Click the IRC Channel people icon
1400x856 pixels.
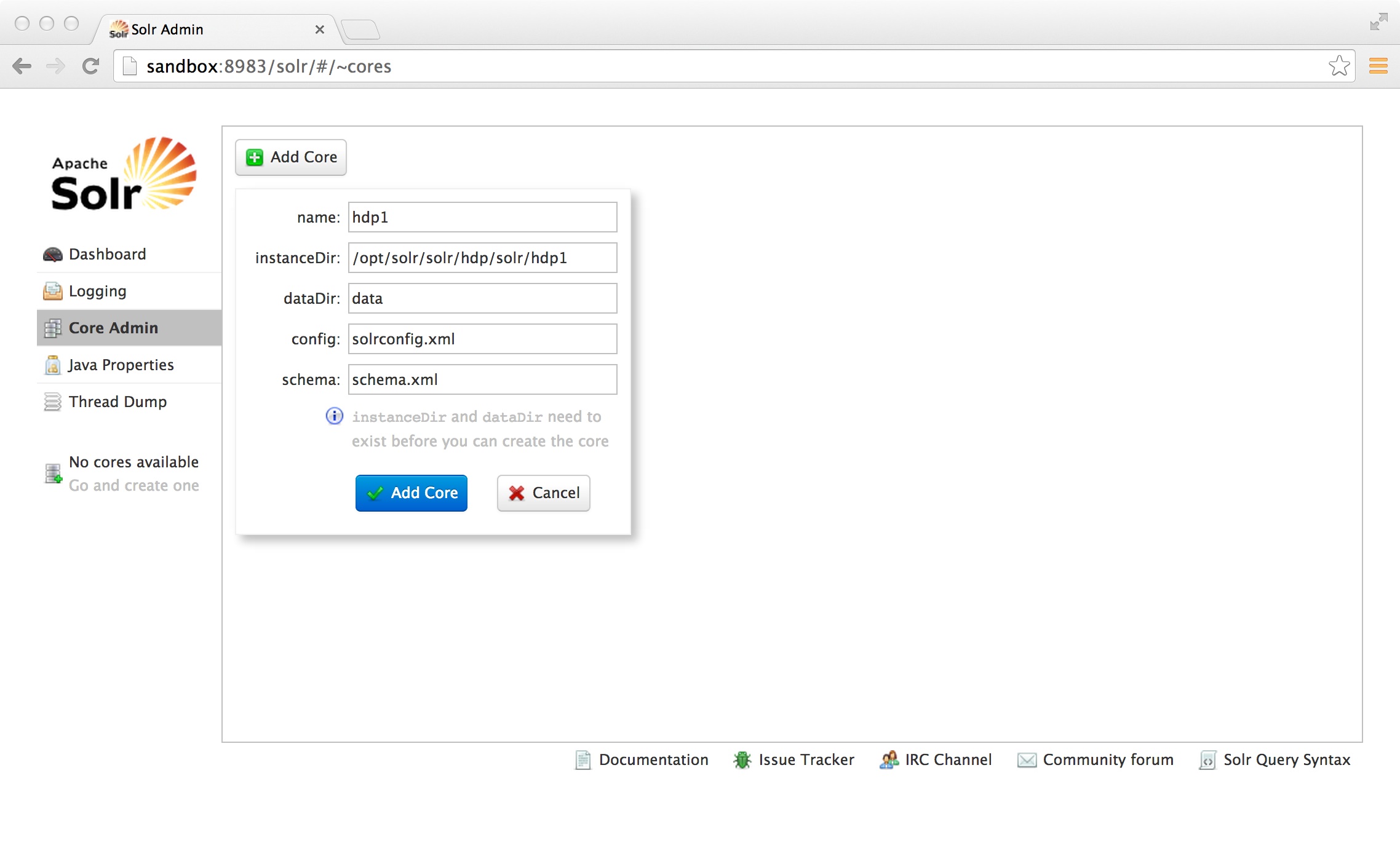tap(889, 760)
